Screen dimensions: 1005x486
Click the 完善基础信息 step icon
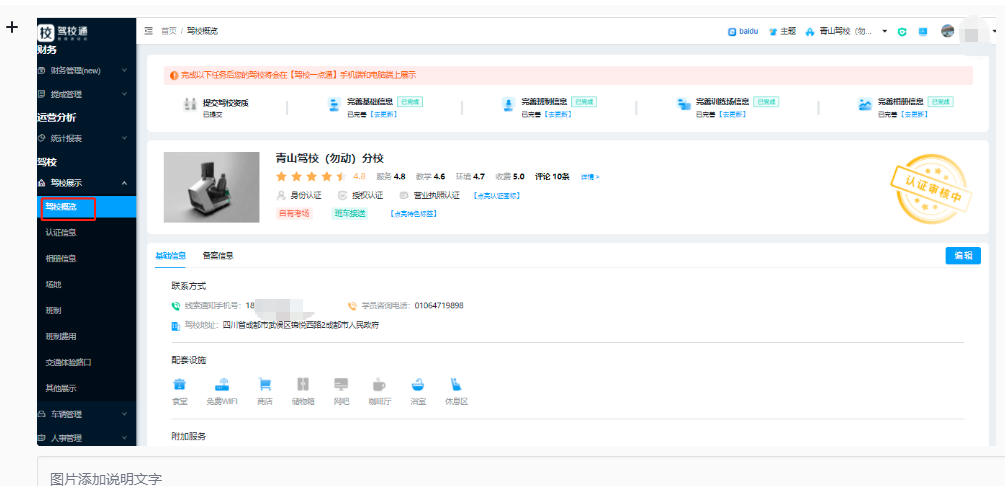(x=333, y=105)
